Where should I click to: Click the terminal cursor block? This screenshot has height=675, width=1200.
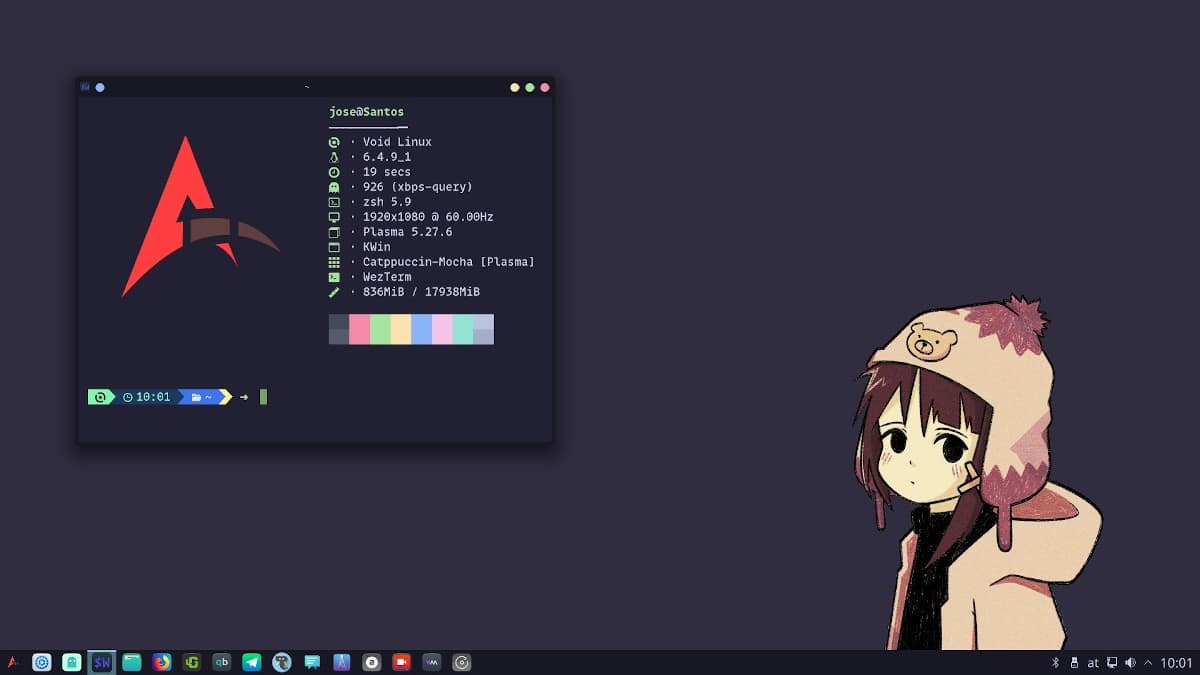point(263,397)
